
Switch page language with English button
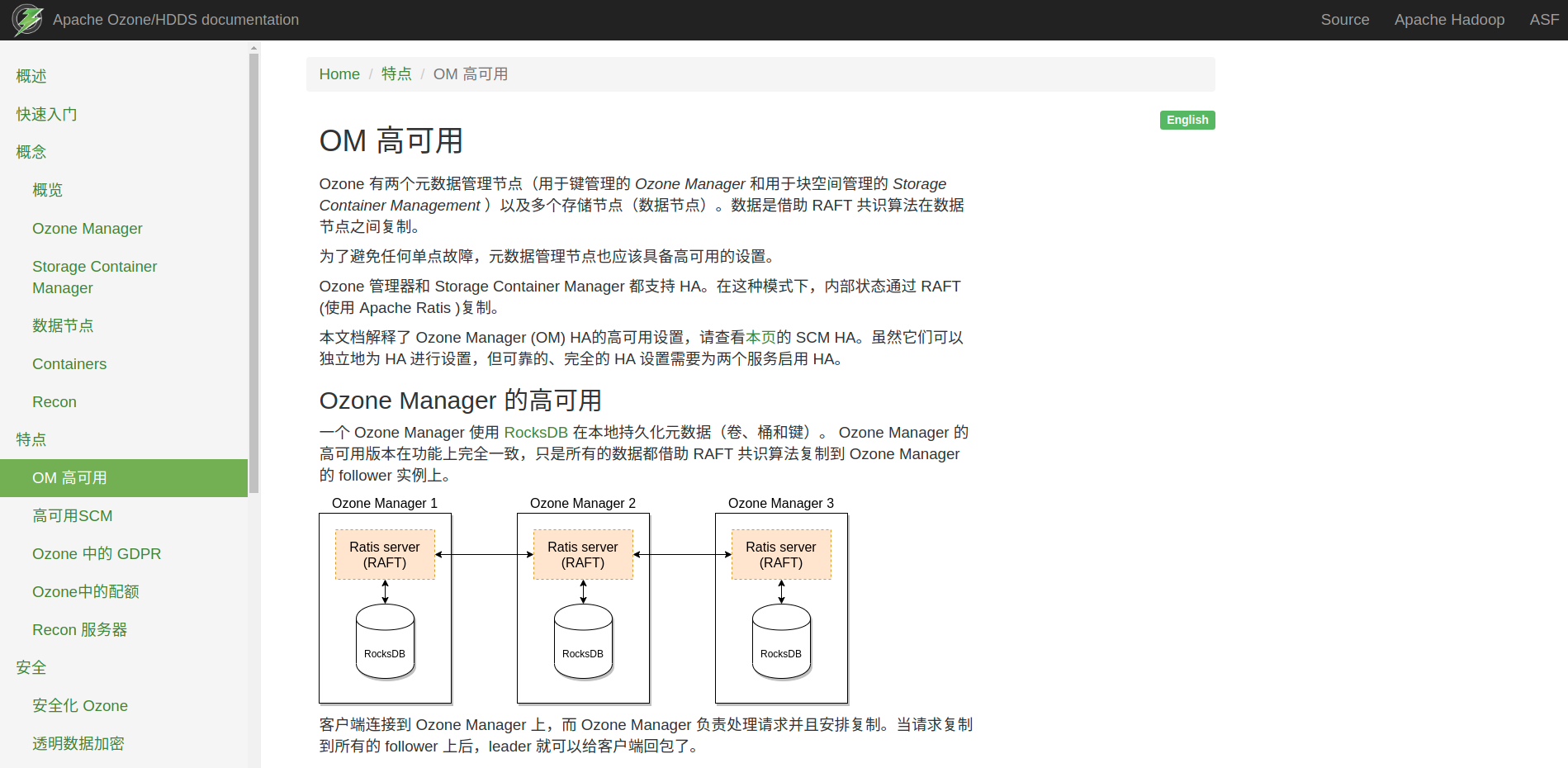pos(1187,120)
